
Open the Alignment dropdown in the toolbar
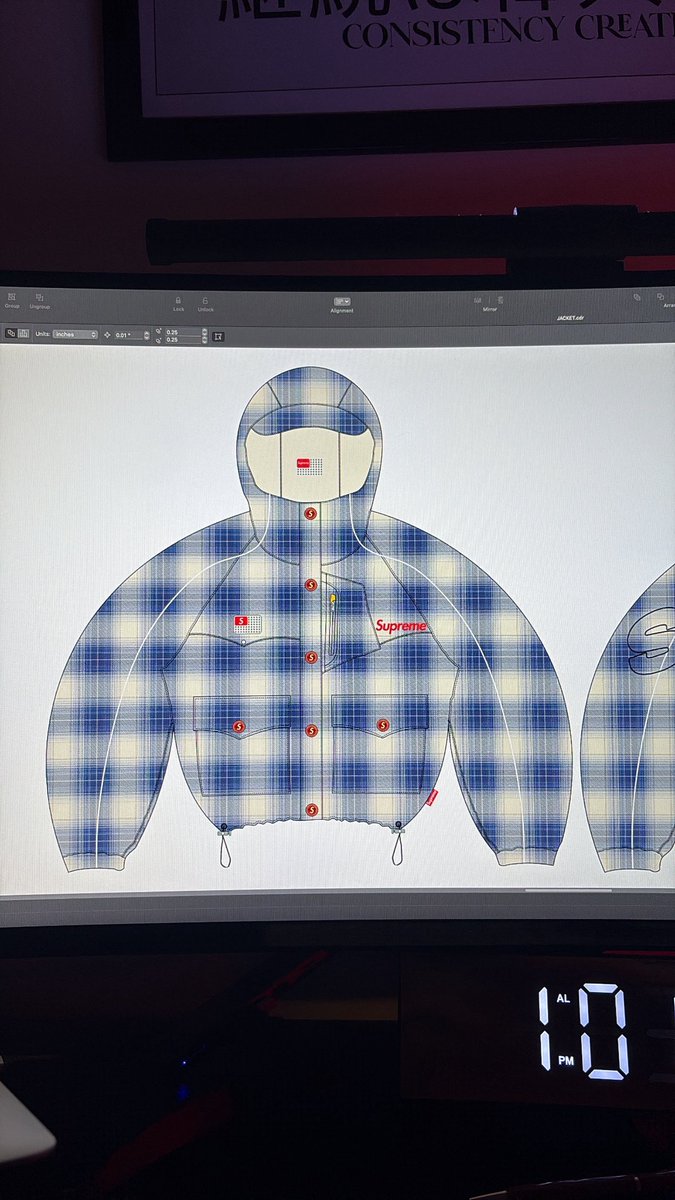[x=342, y=301]
